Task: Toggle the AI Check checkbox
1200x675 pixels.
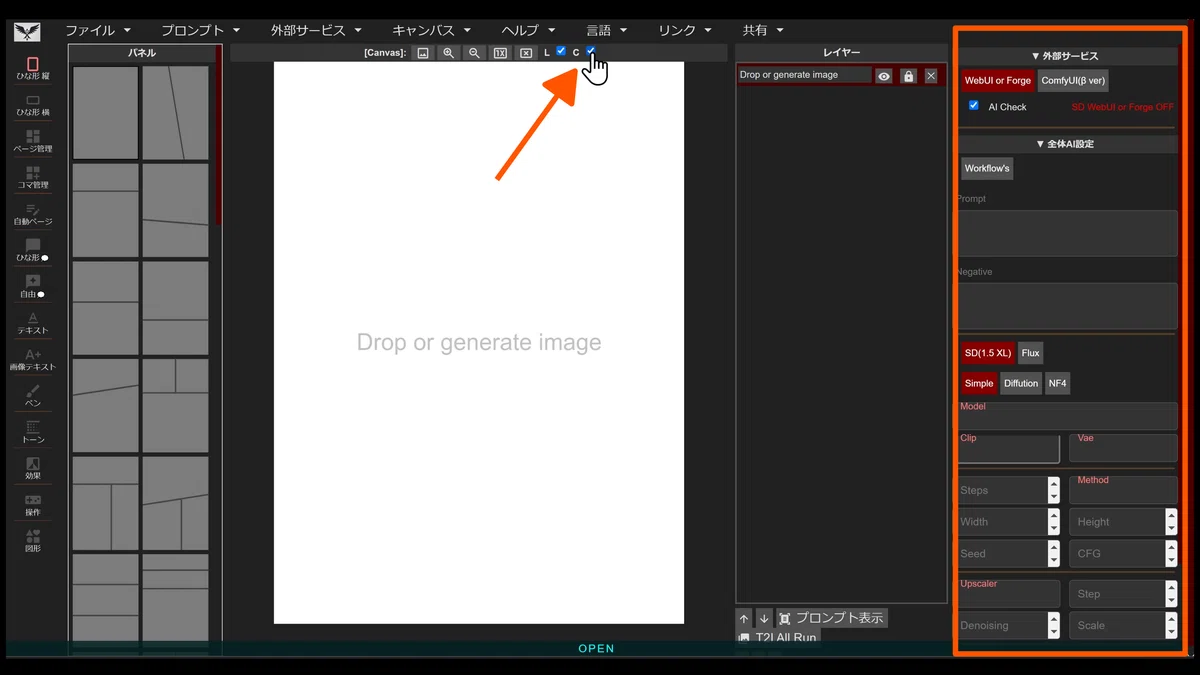Action: [974, 105]
